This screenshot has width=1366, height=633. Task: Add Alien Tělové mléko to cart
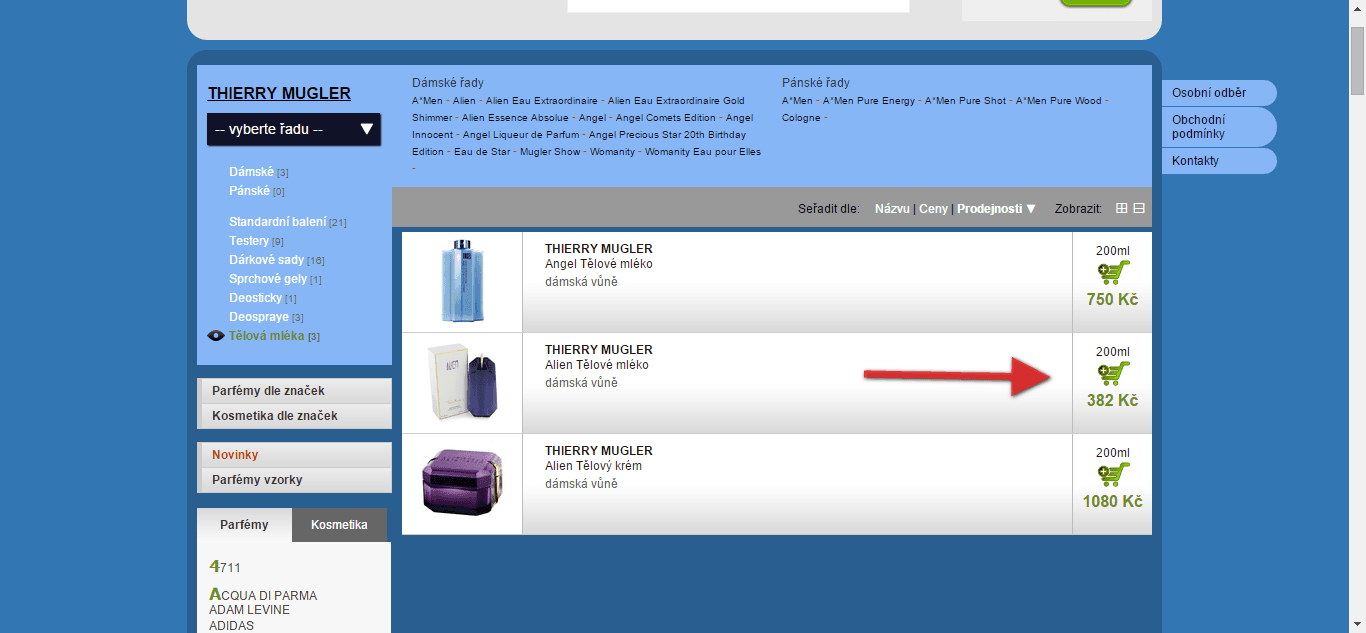tap(1113, 374)
